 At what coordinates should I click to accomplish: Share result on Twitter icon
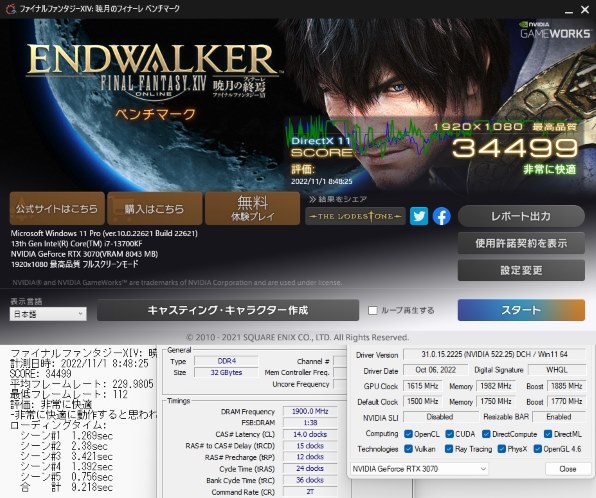(419, 216)
